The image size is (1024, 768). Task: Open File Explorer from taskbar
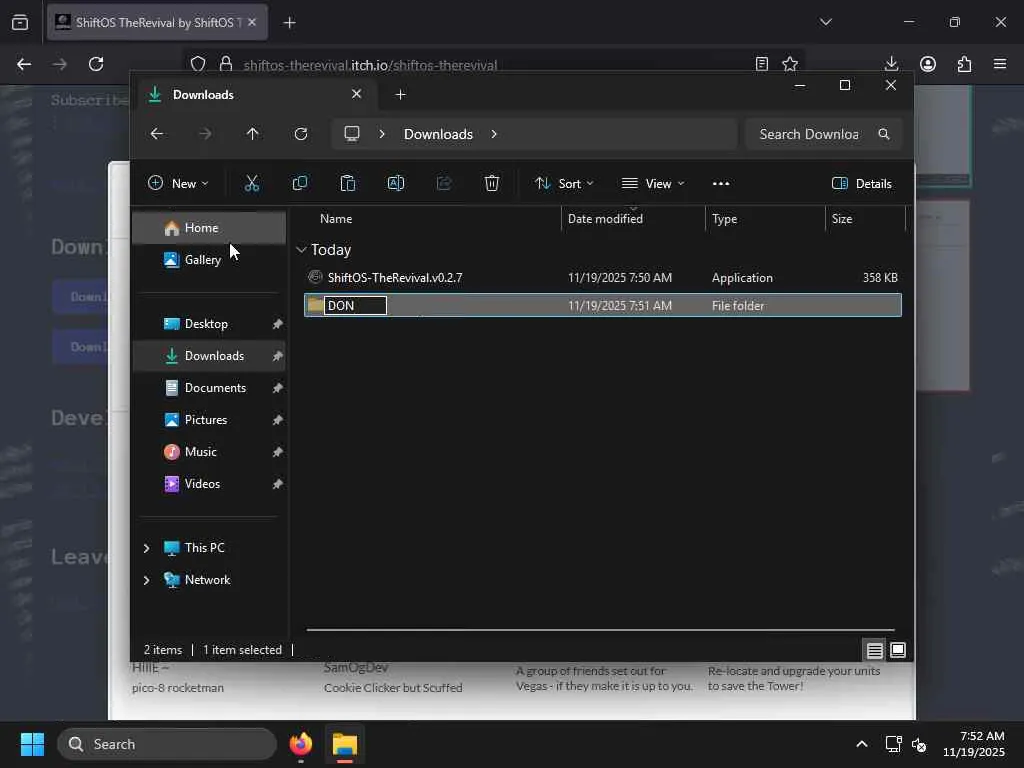click(345, 744)
